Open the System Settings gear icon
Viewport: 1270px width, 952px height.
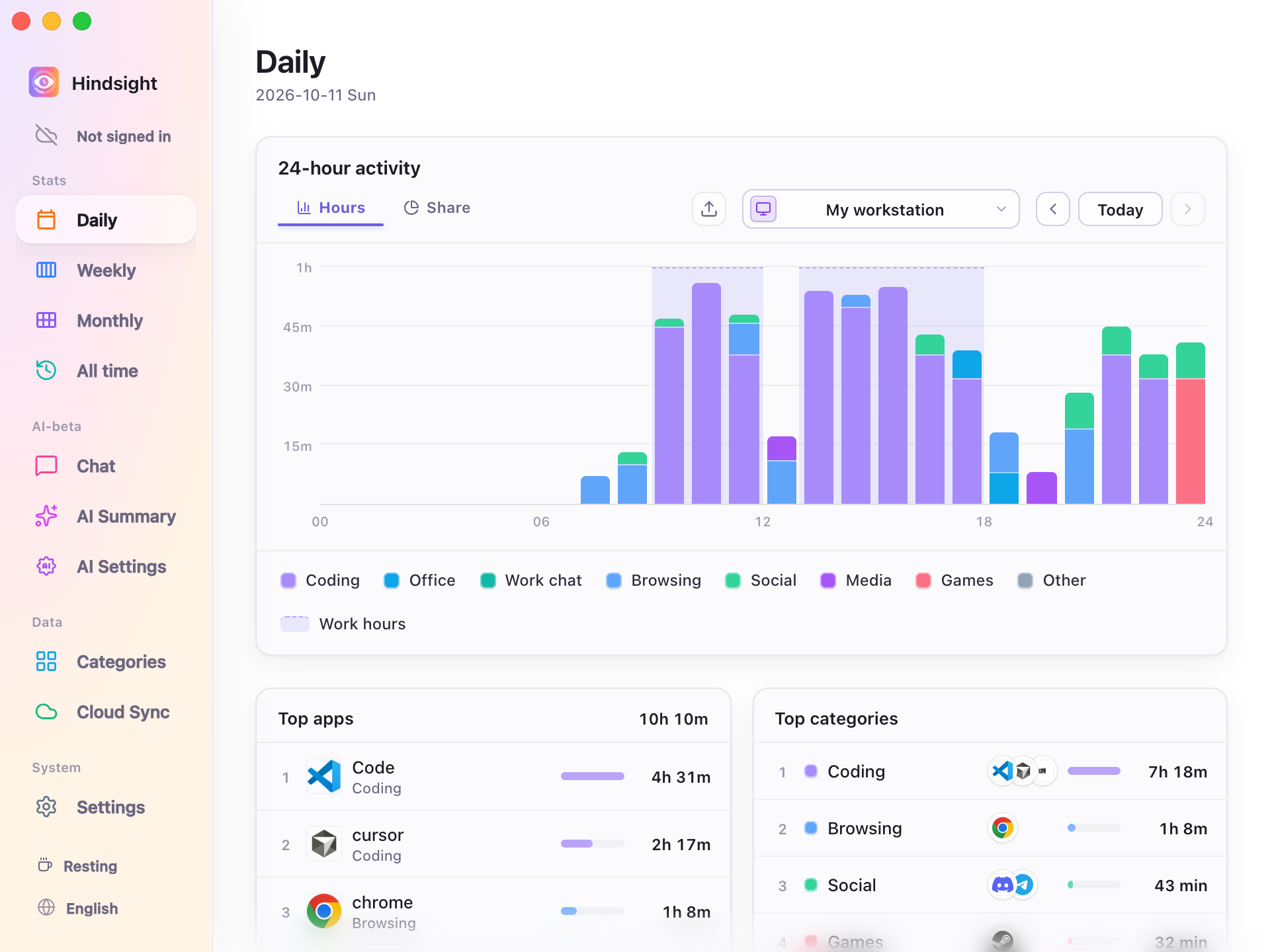click(46, 807)
